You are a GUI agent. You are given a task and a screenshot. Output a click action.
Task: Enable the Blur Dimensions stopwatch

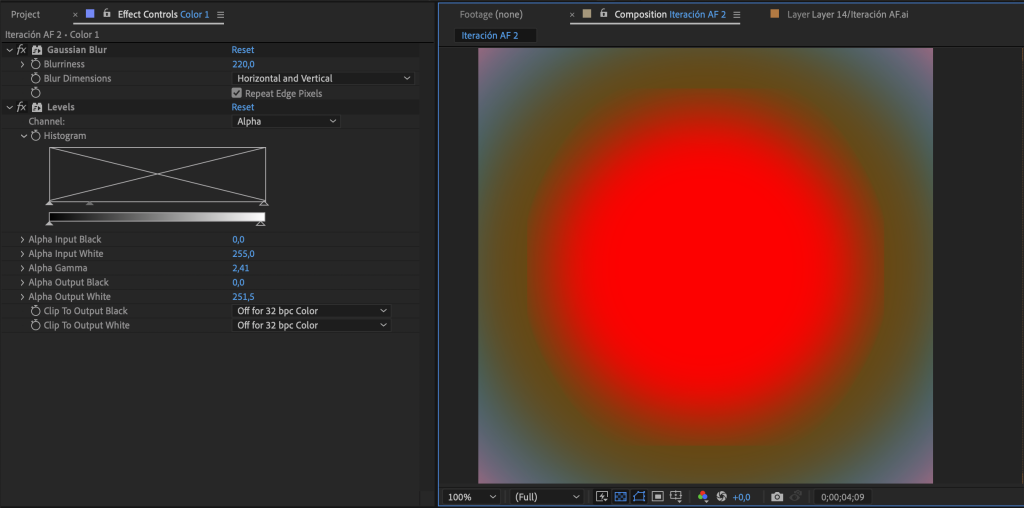pos(36,78)
